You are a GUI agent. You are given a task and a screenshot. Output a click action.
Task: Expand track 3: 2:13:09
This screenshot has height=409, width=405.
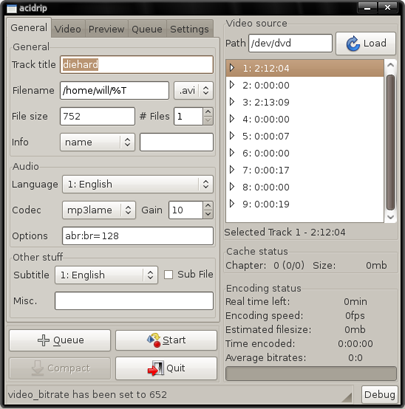(232, 102)
